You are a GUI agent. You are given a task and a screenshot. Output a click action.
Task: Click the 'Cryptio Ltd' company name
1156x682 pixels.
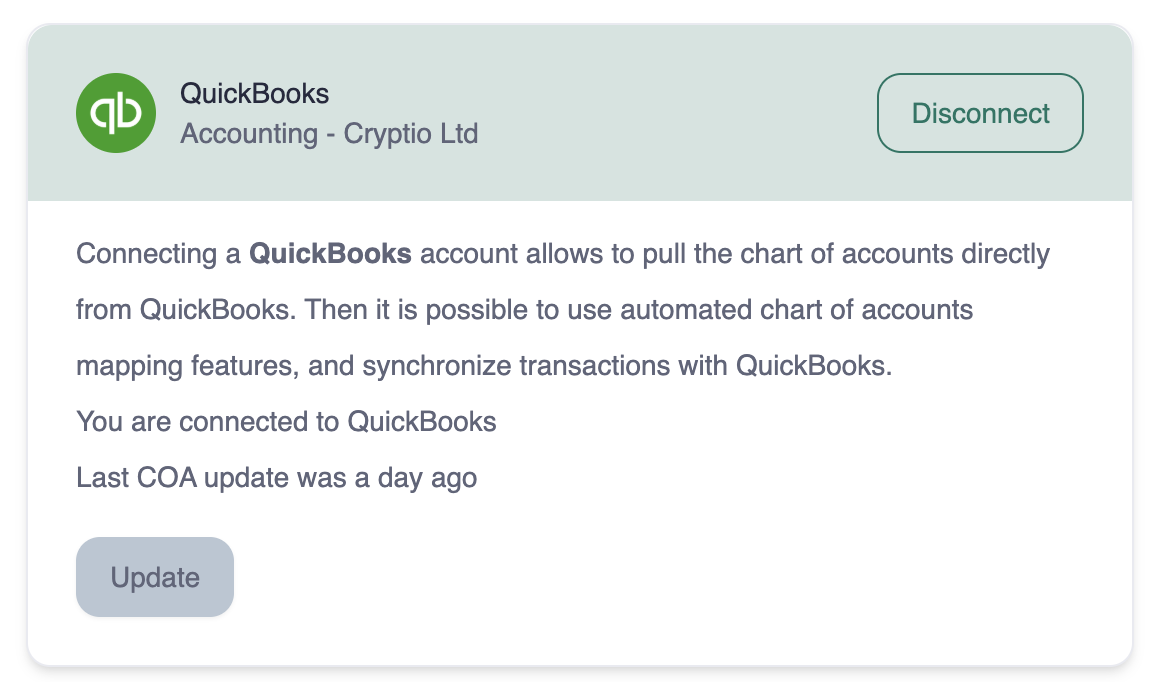(x=411, y=133)
